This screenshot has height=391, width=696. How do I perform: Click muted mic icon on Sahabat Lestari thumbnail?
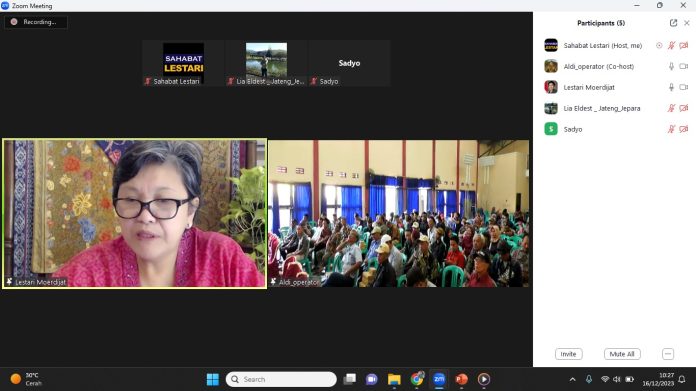point(148,81)
